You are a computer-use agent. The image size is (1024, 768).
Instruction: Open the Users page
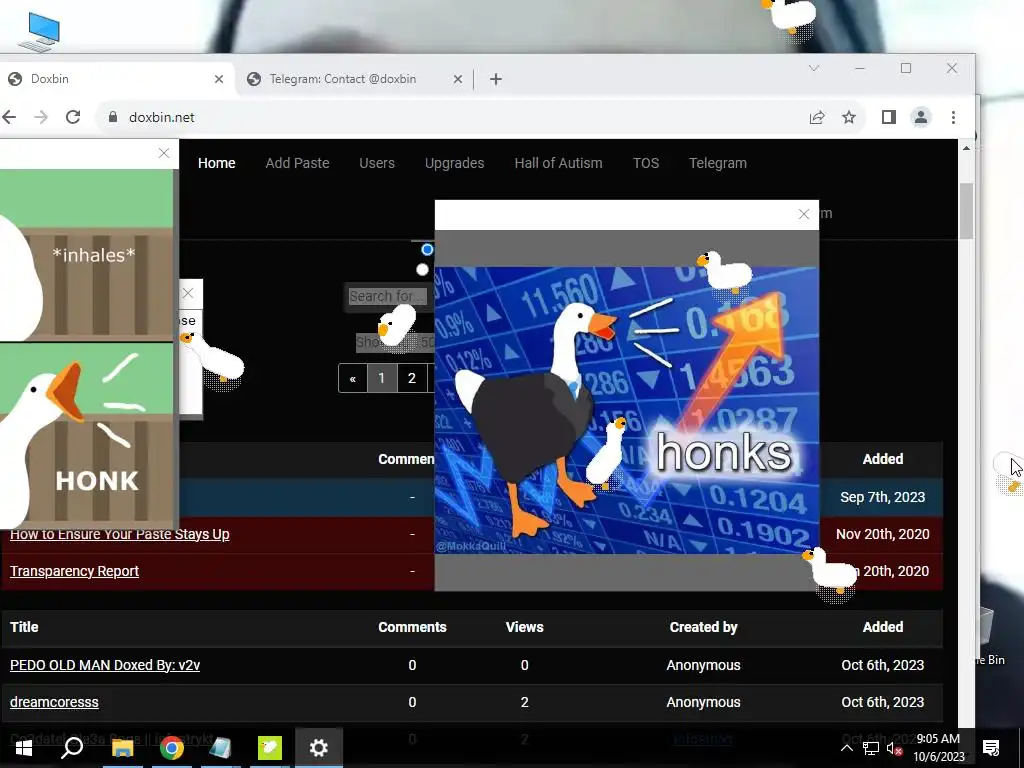click(x=377, y=163)
